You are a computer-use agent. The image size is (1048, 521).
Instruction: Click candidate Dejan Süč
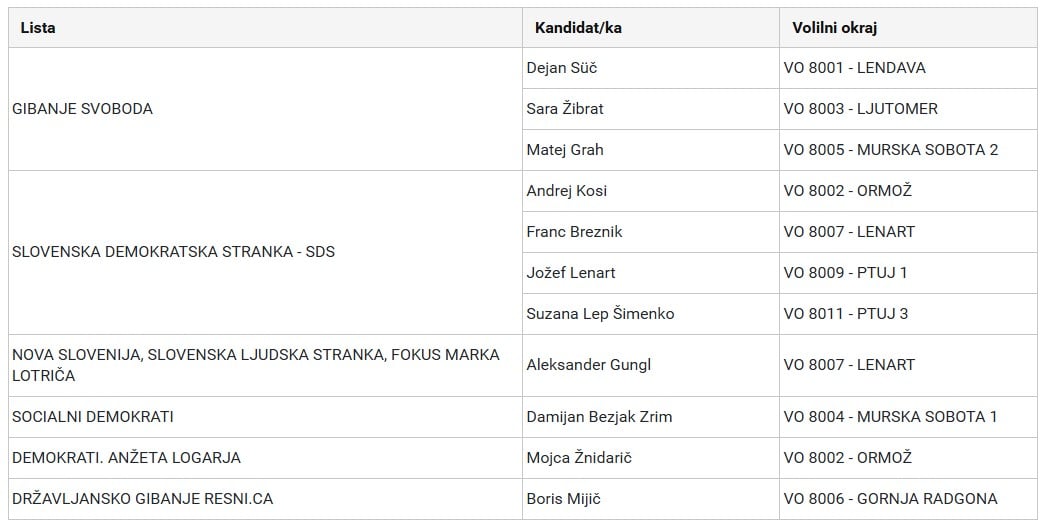point(562,68)
